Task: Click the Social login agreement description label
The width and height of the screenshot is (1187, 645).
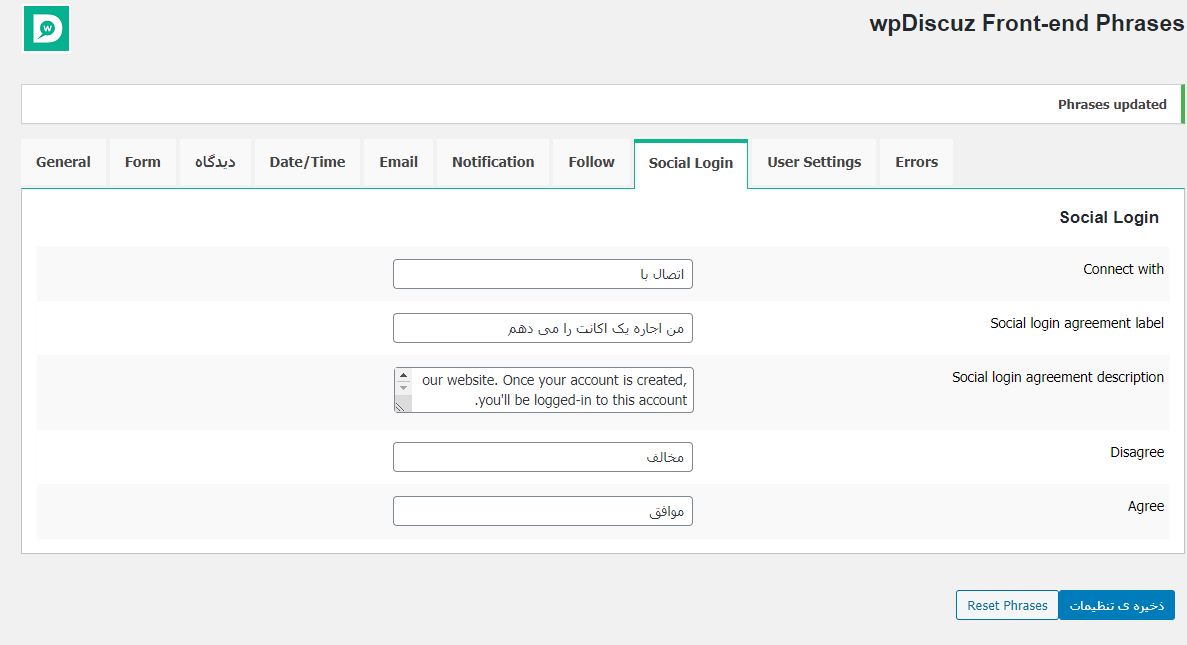Action: click(x=1058, y=377)
